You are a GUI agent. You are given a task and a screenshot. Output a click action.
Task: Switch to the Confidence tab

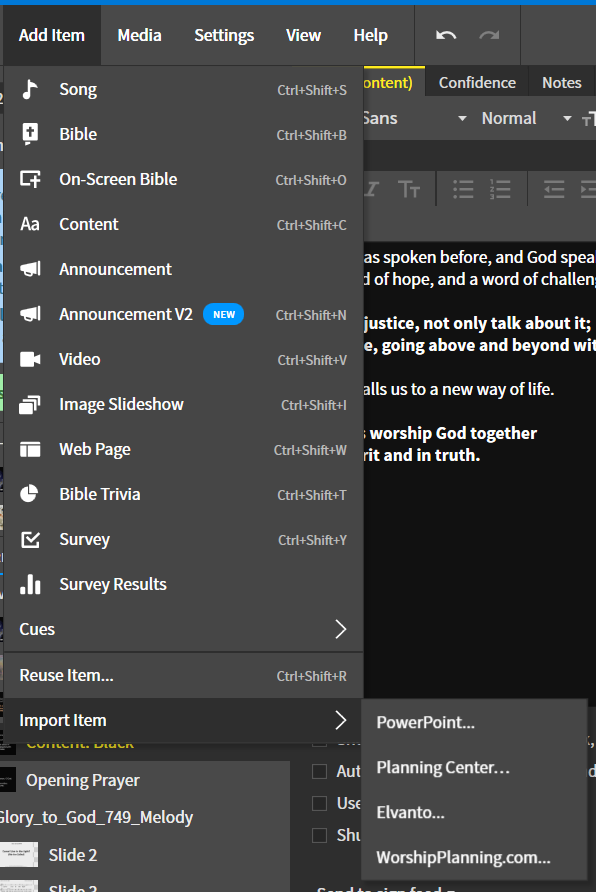click(x=476, y=82)
